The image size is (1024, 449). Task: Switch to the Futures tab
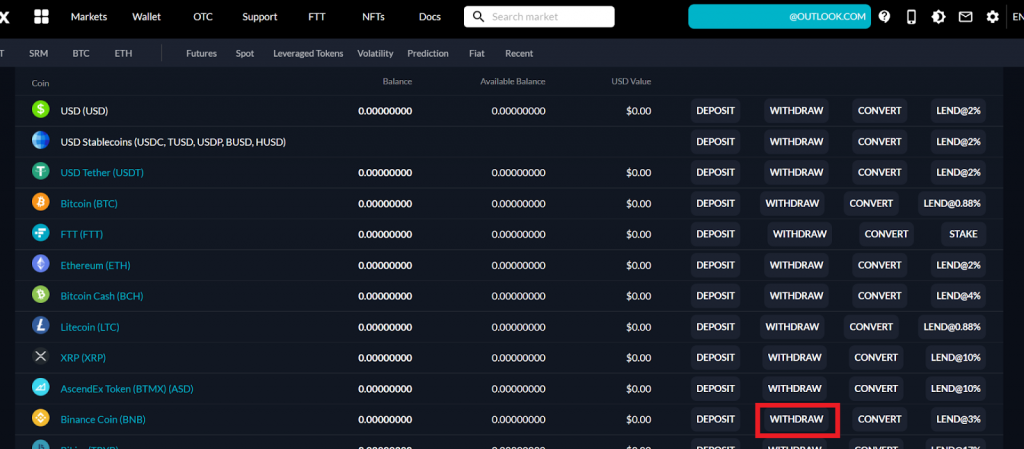[201, 54]
